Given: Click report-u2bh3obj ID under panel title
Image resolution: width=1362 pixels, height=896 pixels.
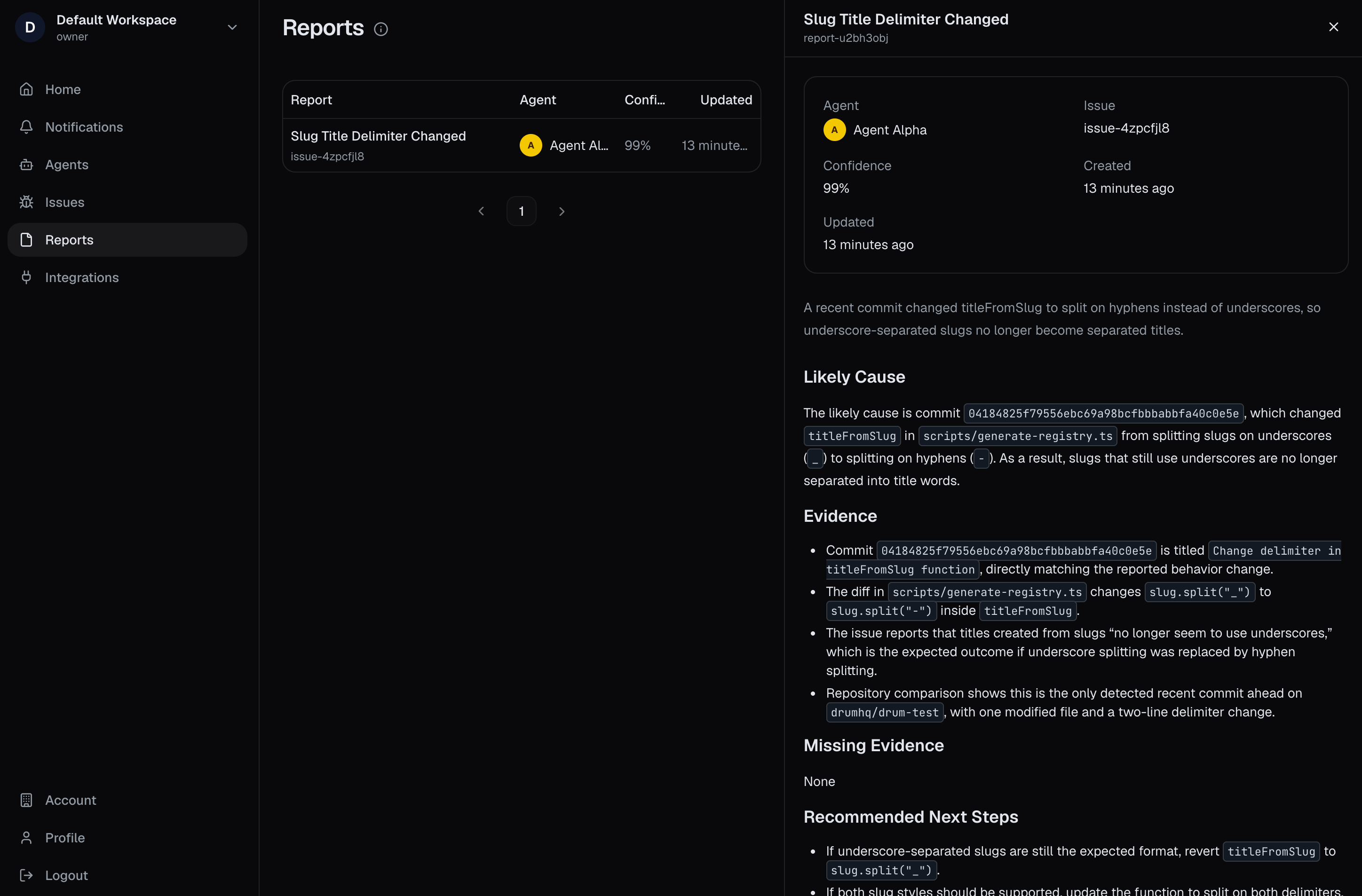Looking at the screenshot, I should click(846, 38).
